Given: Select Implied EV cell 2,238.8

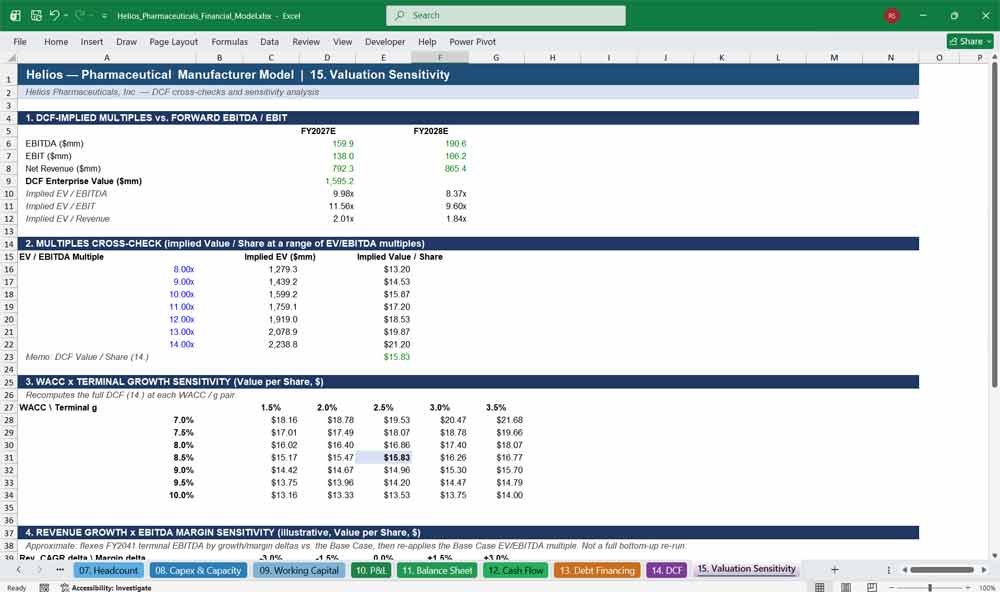Looking at the screenshot, I should pyautogui.click(x=271, y=344).
